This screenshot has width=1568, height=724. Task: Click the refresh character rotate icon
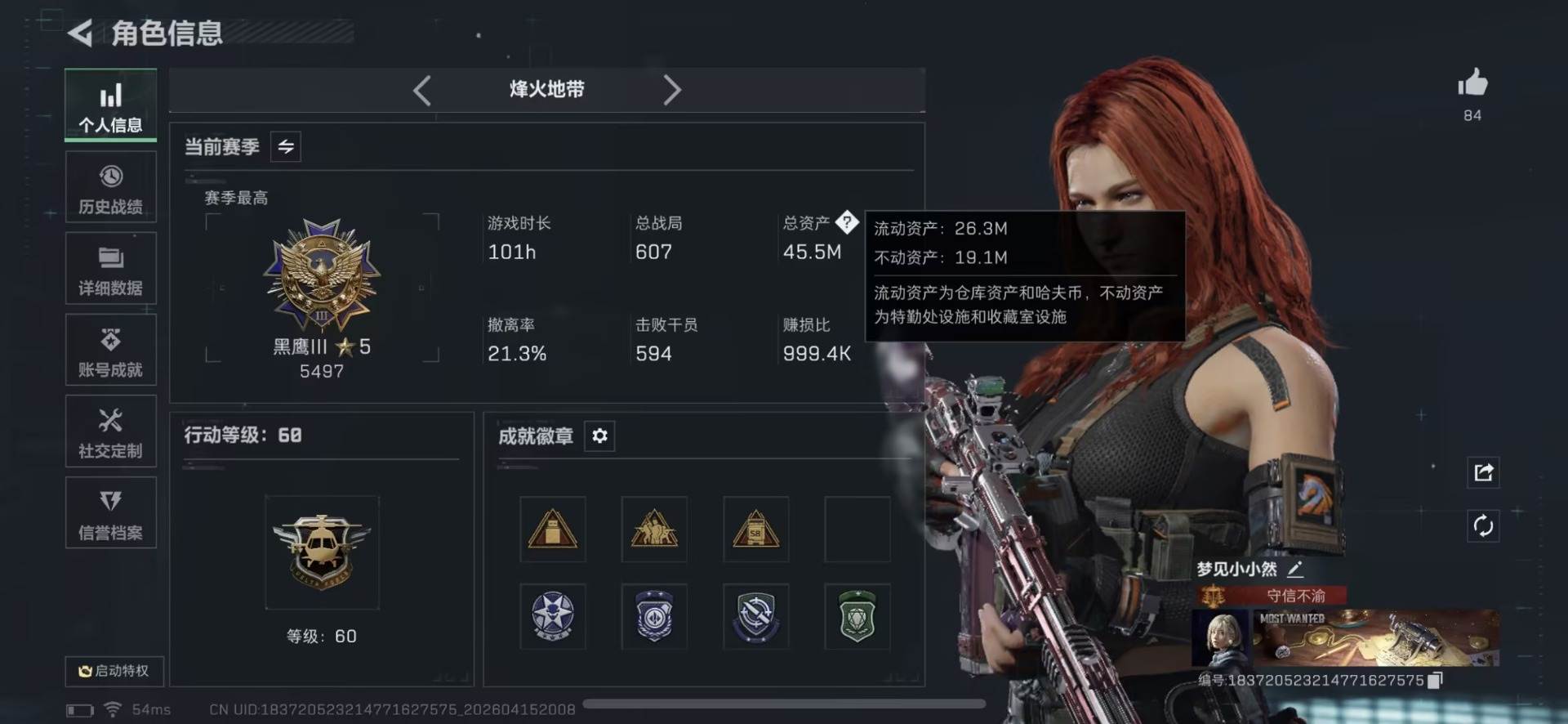click(1483, 525)
